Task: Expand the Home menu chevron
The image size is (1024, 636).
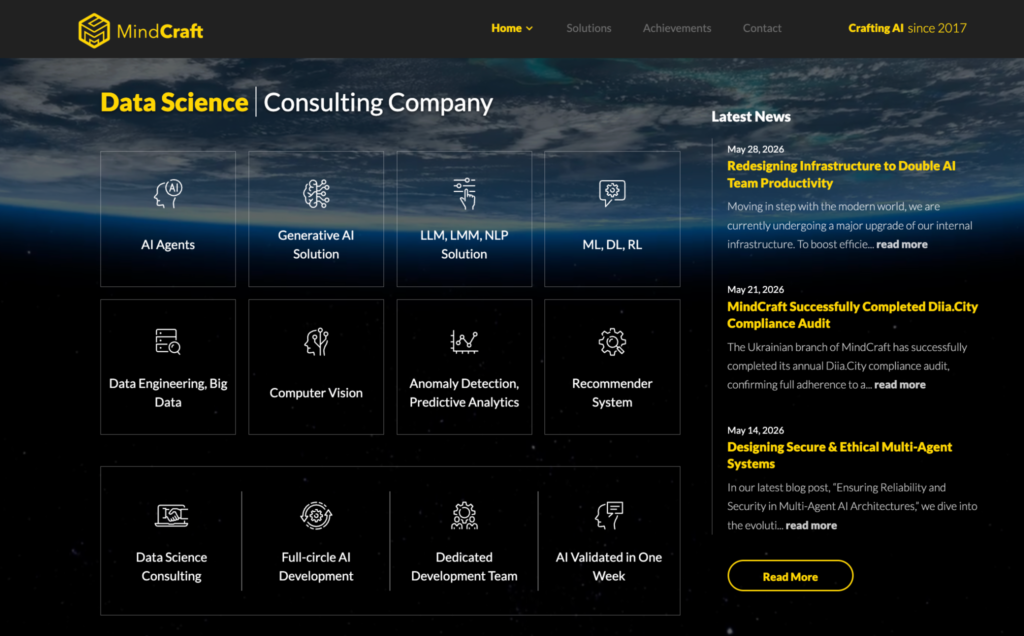Action: pos(530,29)
